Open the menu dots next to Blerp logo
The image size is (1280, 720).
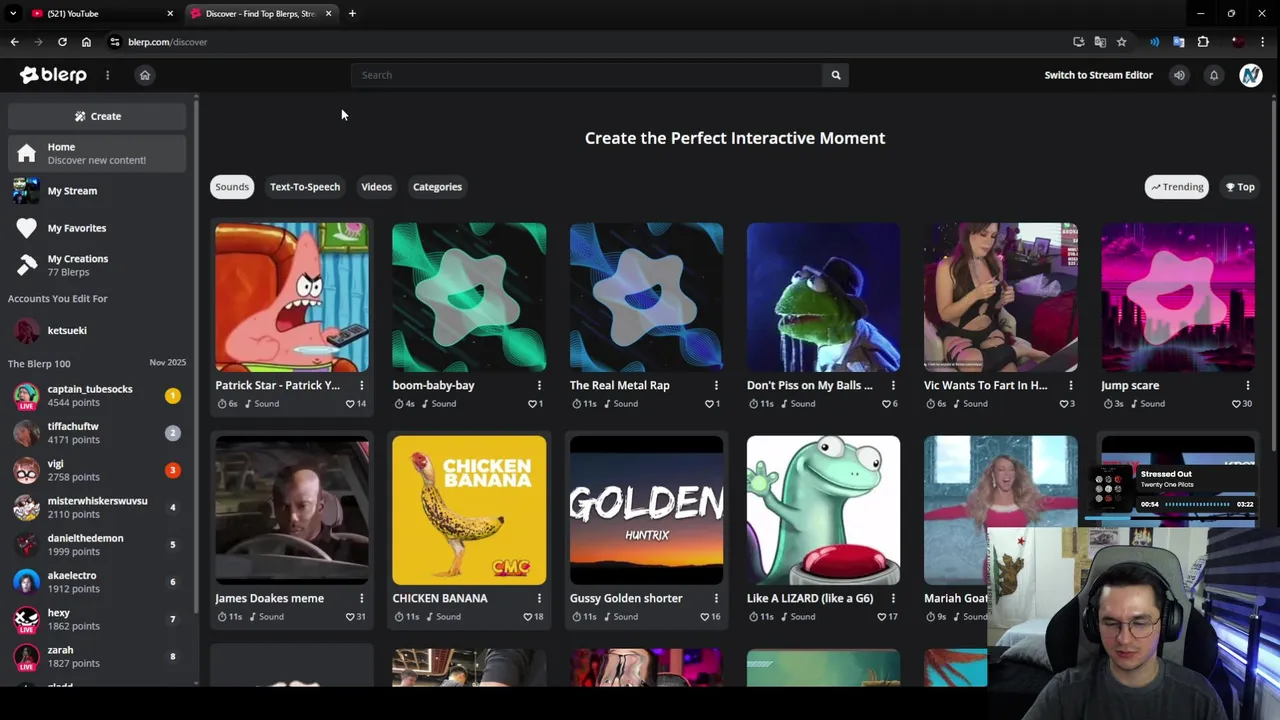[x=107, y=75]
